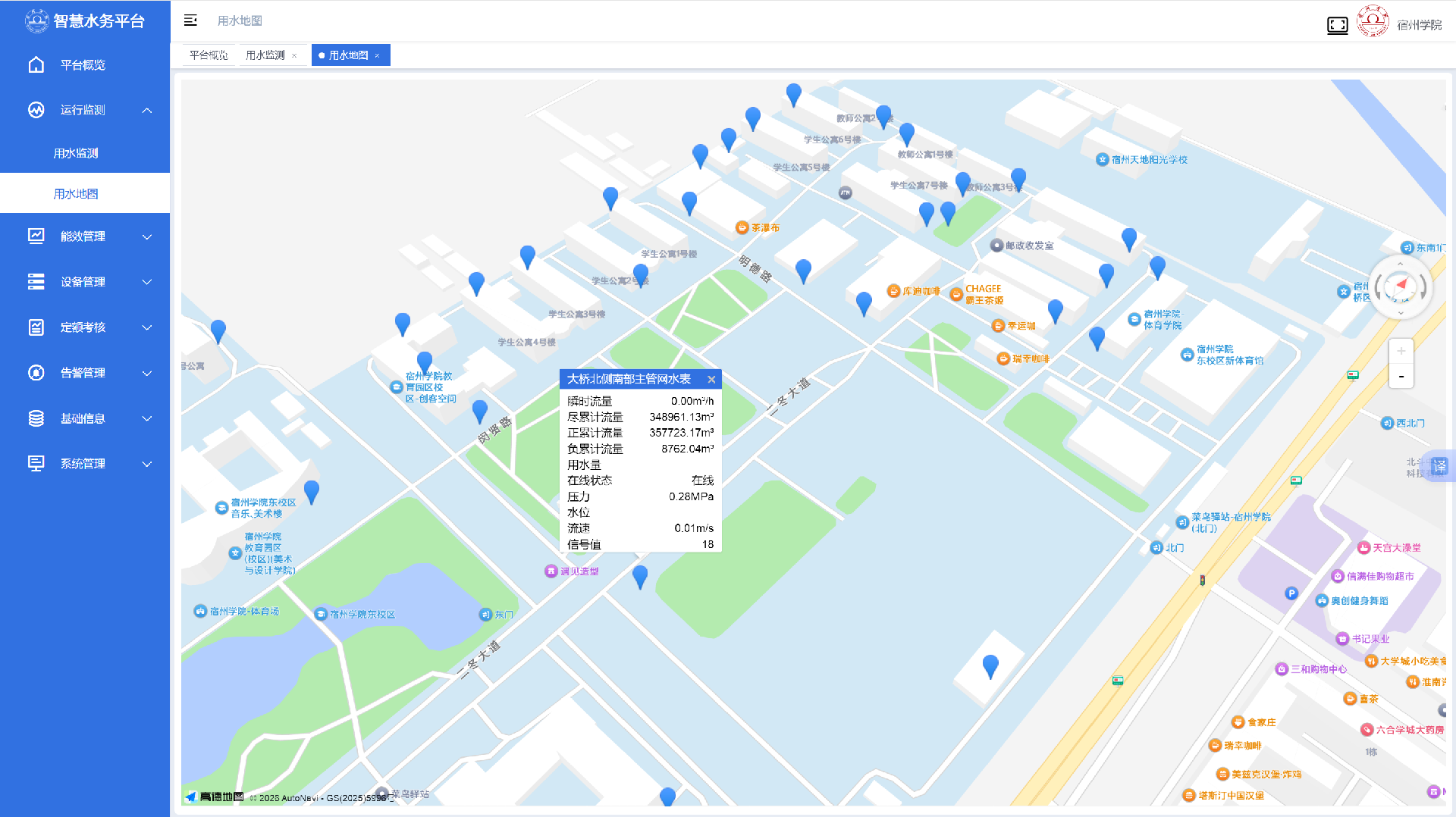Click the map marker below the info popup
Screen dimensions: 1456x817
(640, 576)
